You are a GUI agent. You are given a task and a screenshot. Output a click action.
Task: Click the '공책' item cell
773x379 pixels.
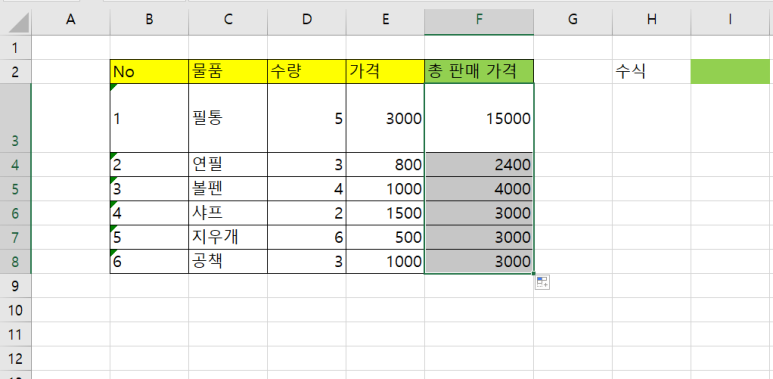(x=228, y=261)
